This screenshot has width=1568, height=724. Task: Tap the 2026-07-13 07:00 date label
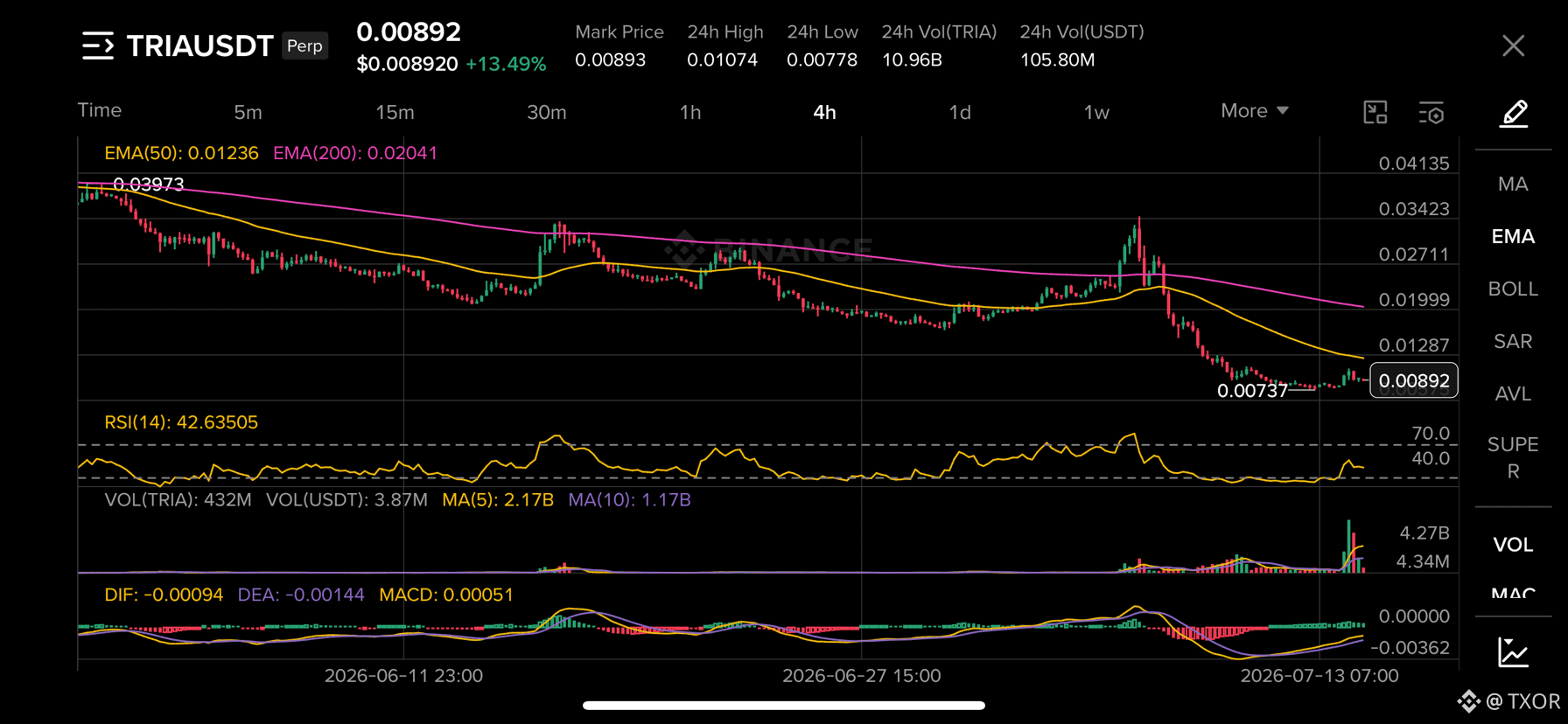(1319, 676)
